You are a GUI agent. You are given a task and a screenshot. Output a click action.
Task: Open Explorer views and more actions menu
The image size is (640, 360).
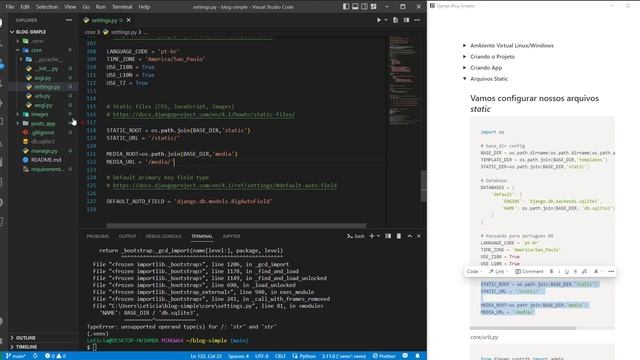coord(69,20)
